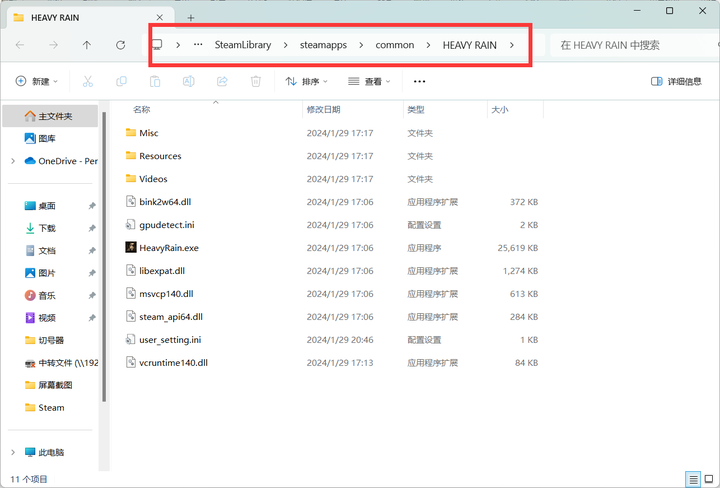Expand the chevron after the PC icon

point(178,45)
